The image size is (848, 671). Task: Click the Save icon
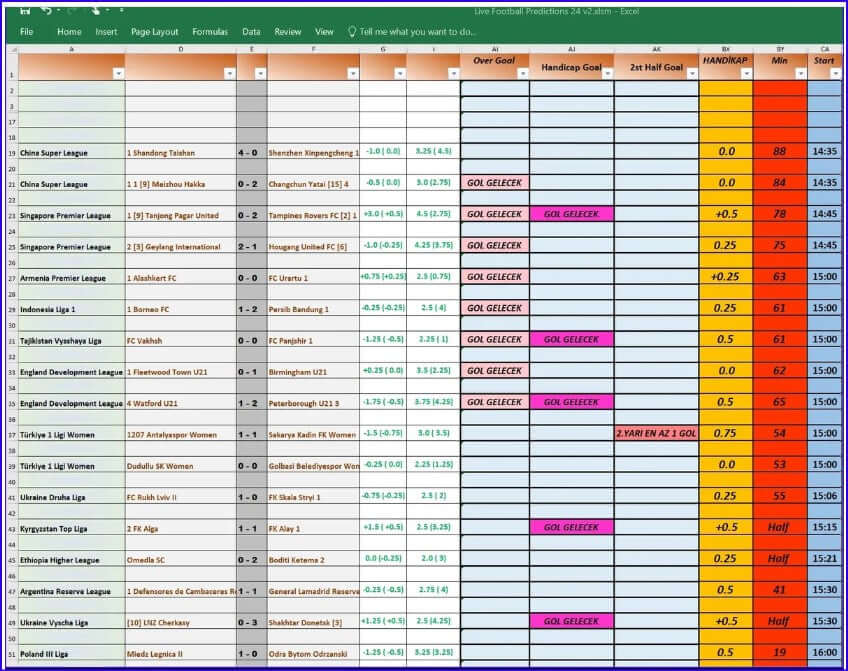tap(24, 11)
